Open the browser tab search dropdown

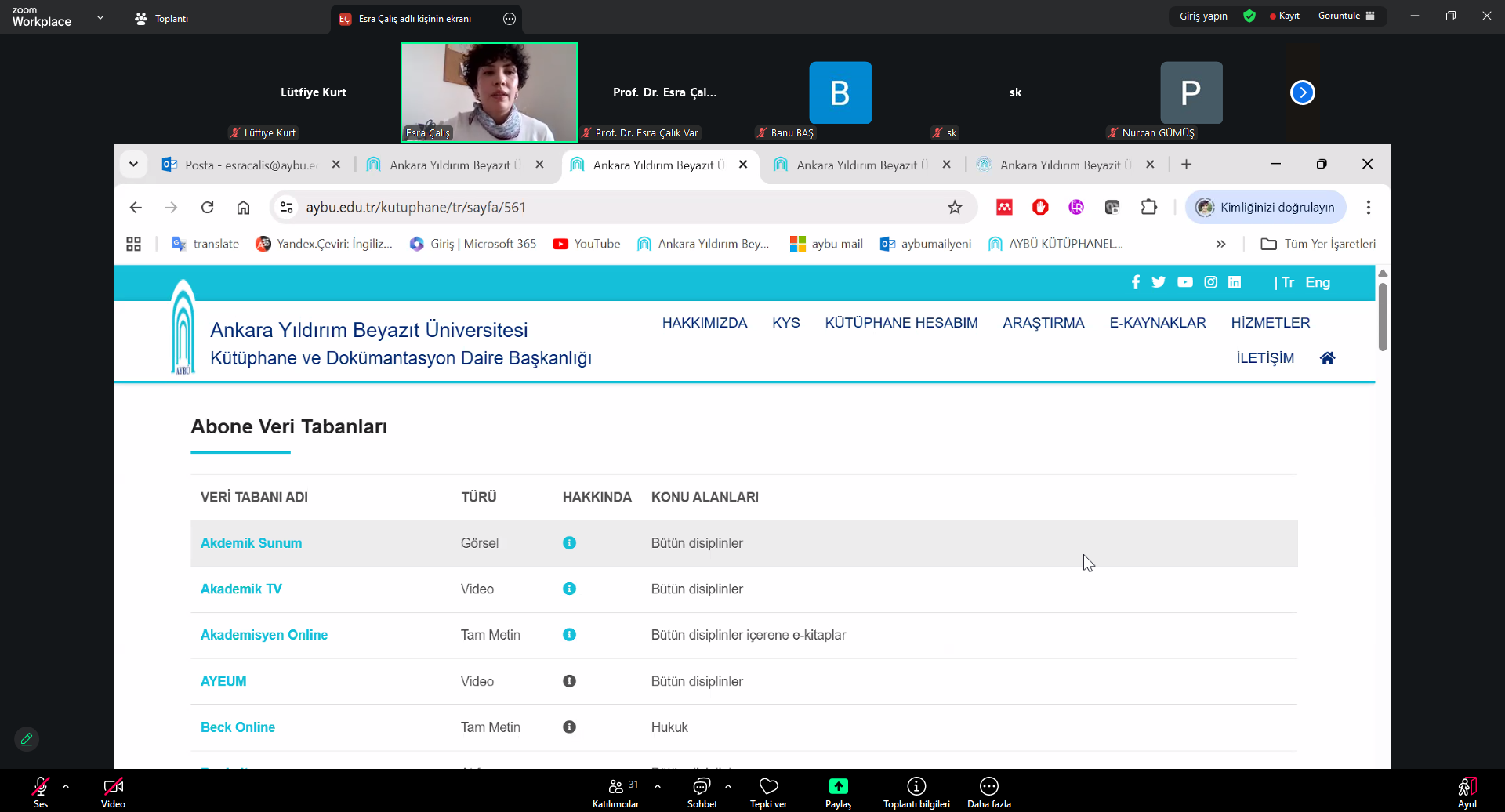pos(133,165)
